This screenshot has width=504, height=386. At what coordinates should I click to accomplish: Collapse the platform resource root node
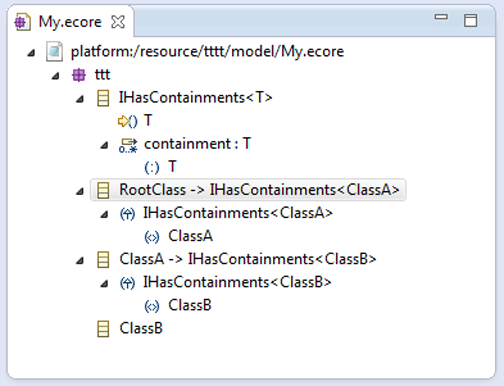pyautogui.click(x=31, y=53)
